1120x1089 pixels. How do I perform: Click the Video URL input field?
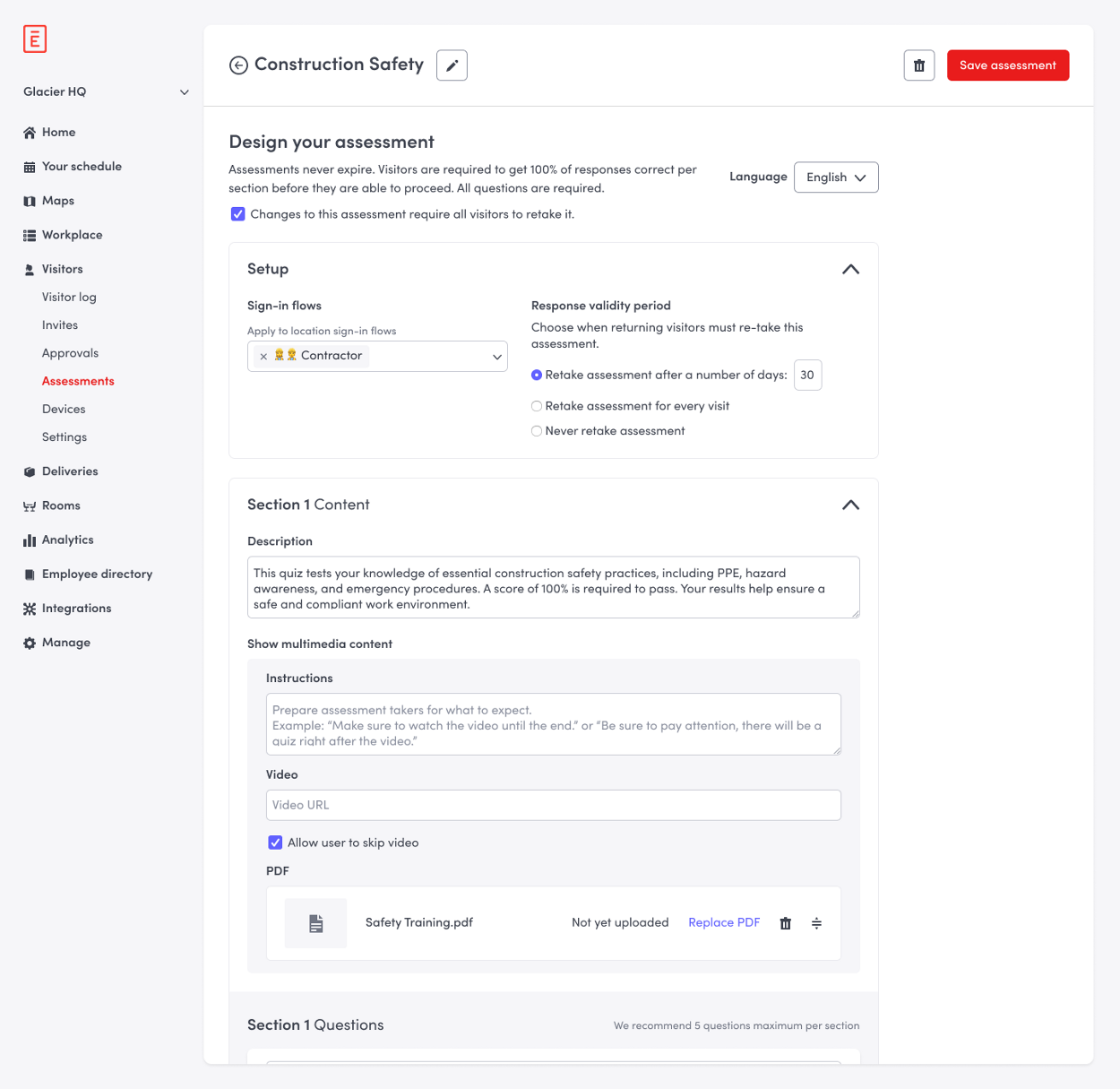(x=554, y=805)
